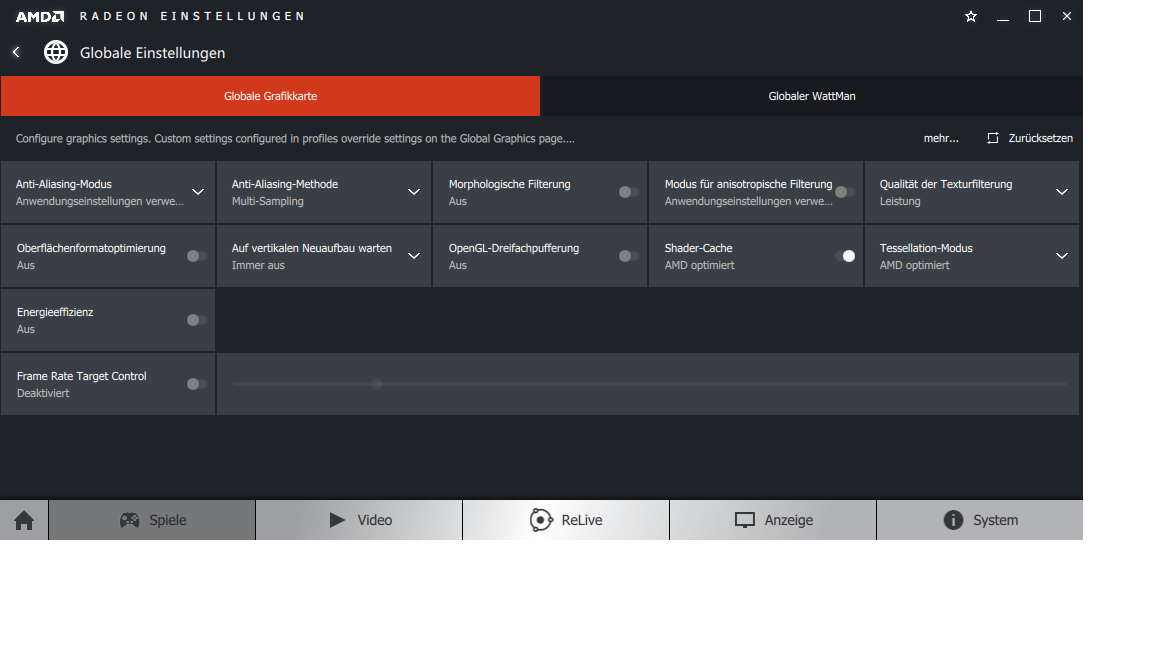
Task: Maximize the Radeon Einstellungen window
Action: click(x=1034, y=16)
